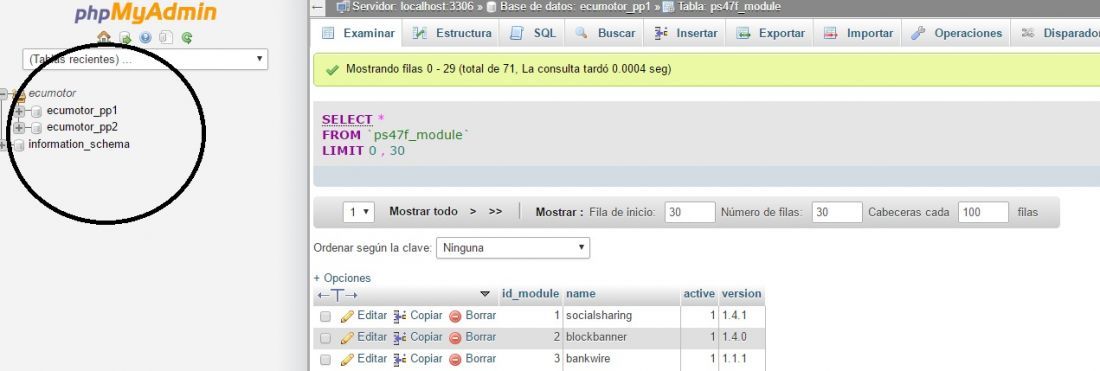Switch to the Examinar tab
This screenshot has width=1100, height=371.
(358, 33)
